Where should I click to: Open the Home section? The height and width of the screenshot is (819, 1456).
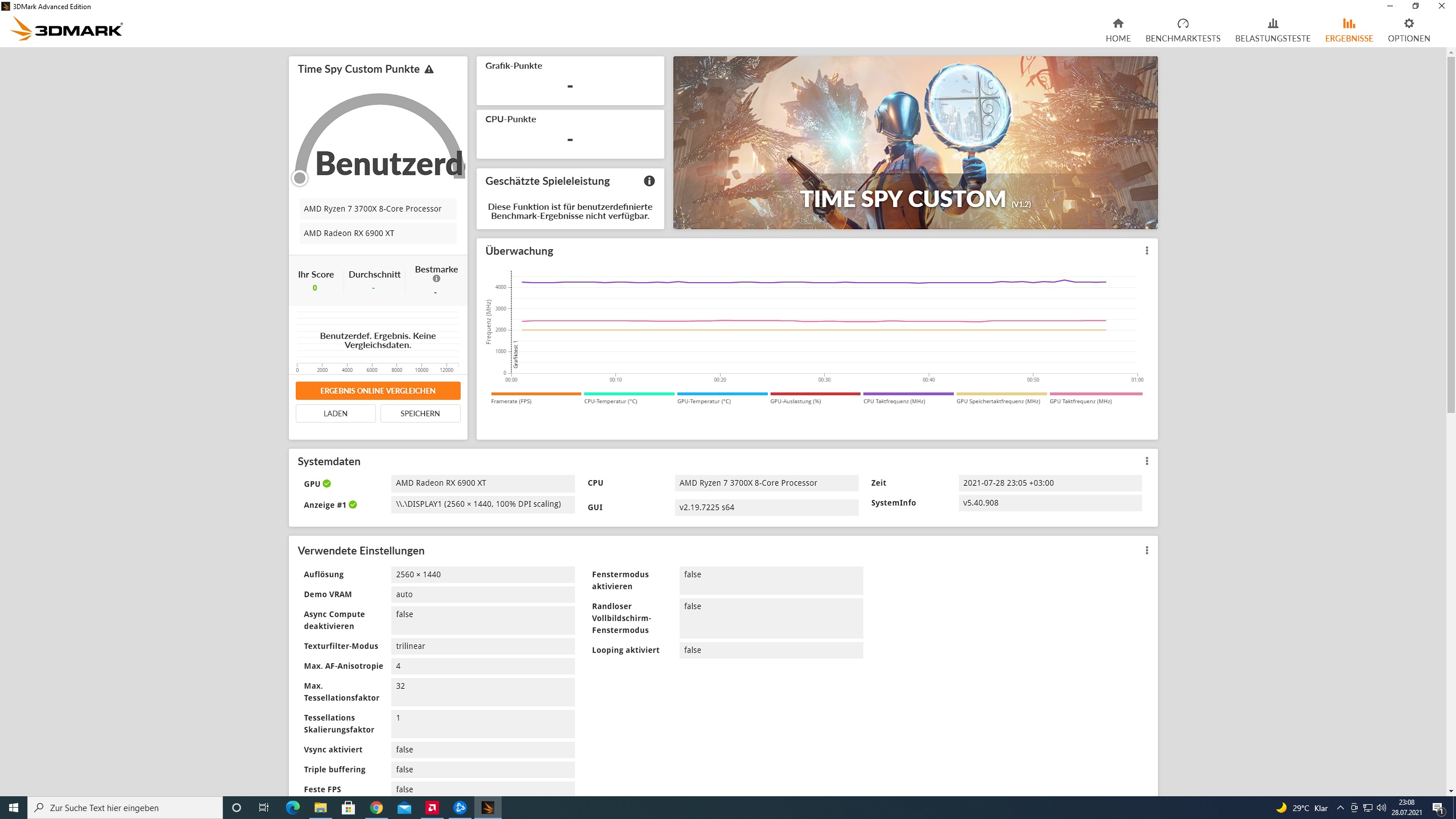(x=1118, y=30)
